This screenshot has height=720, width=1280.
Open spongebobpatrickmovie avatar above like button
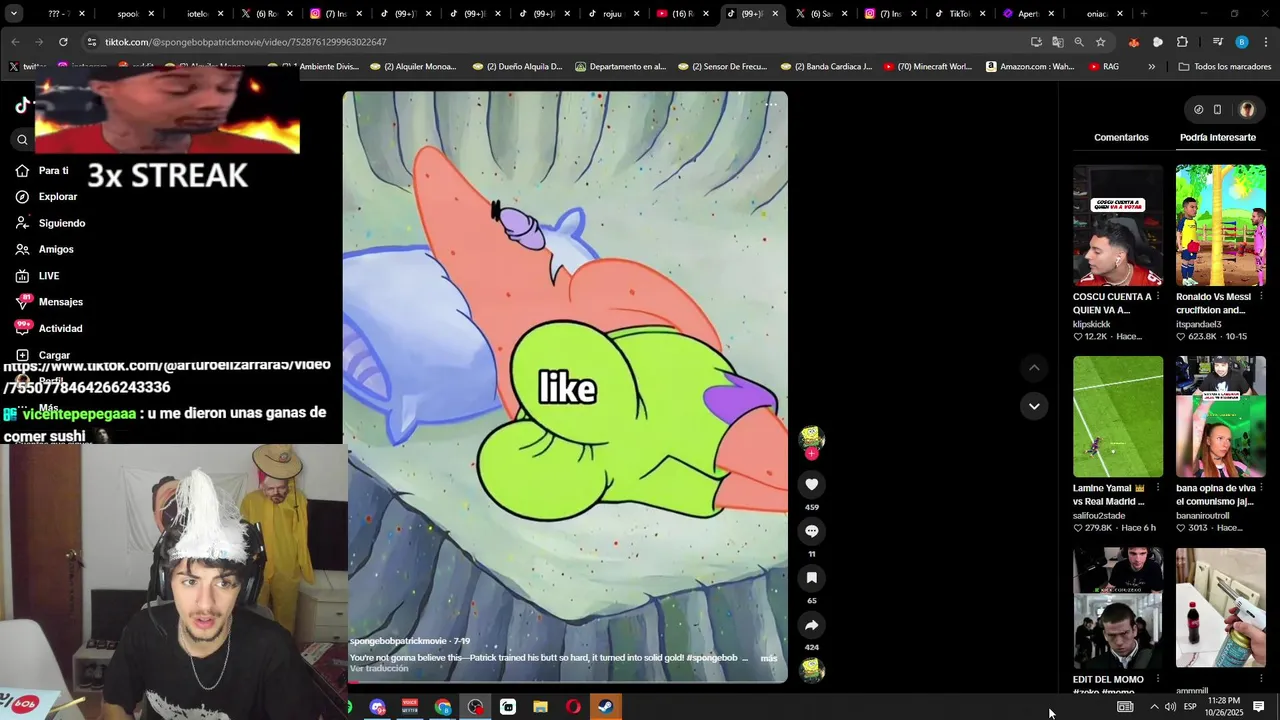811,436
